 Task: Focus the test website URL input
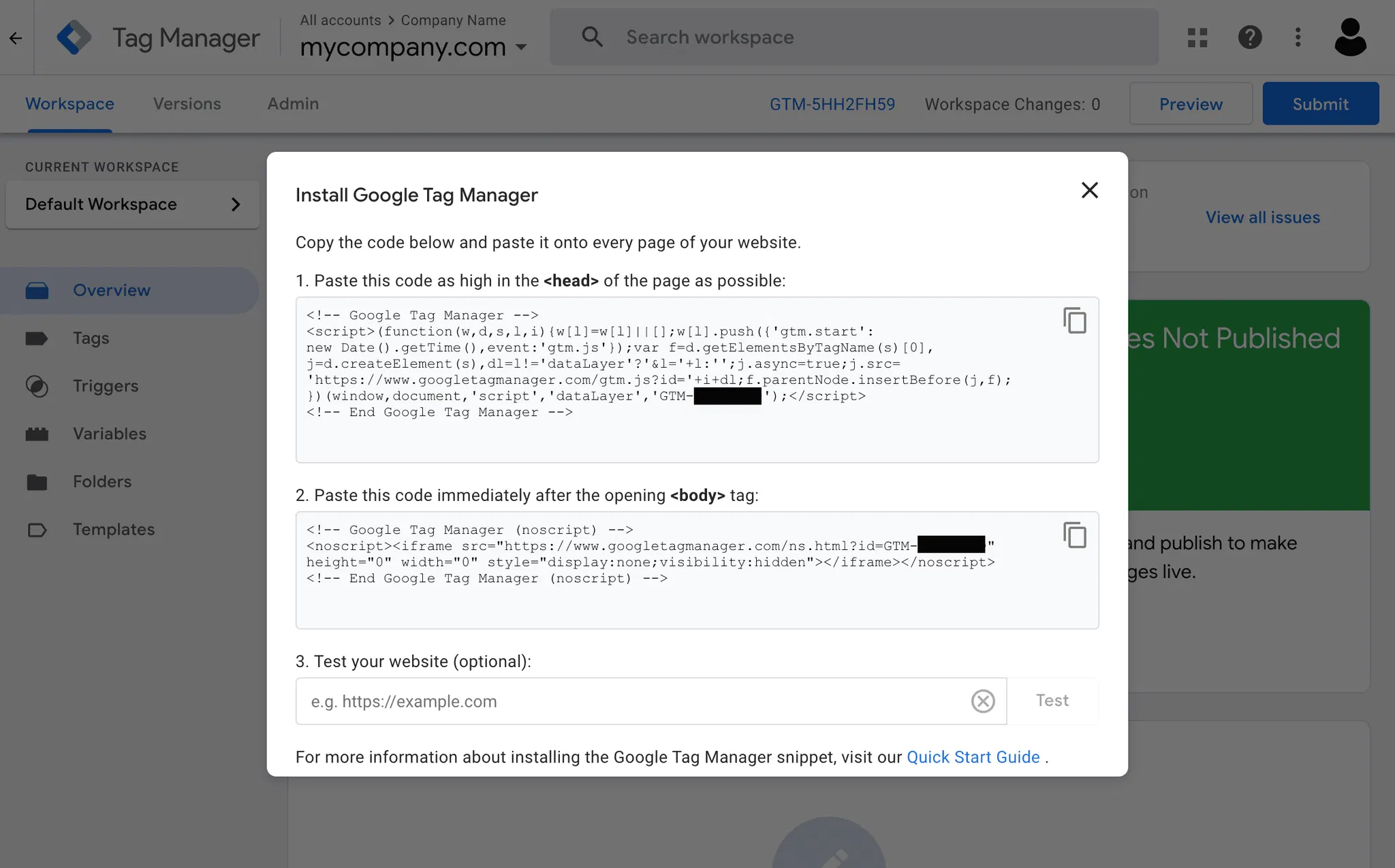coord(633,701)
